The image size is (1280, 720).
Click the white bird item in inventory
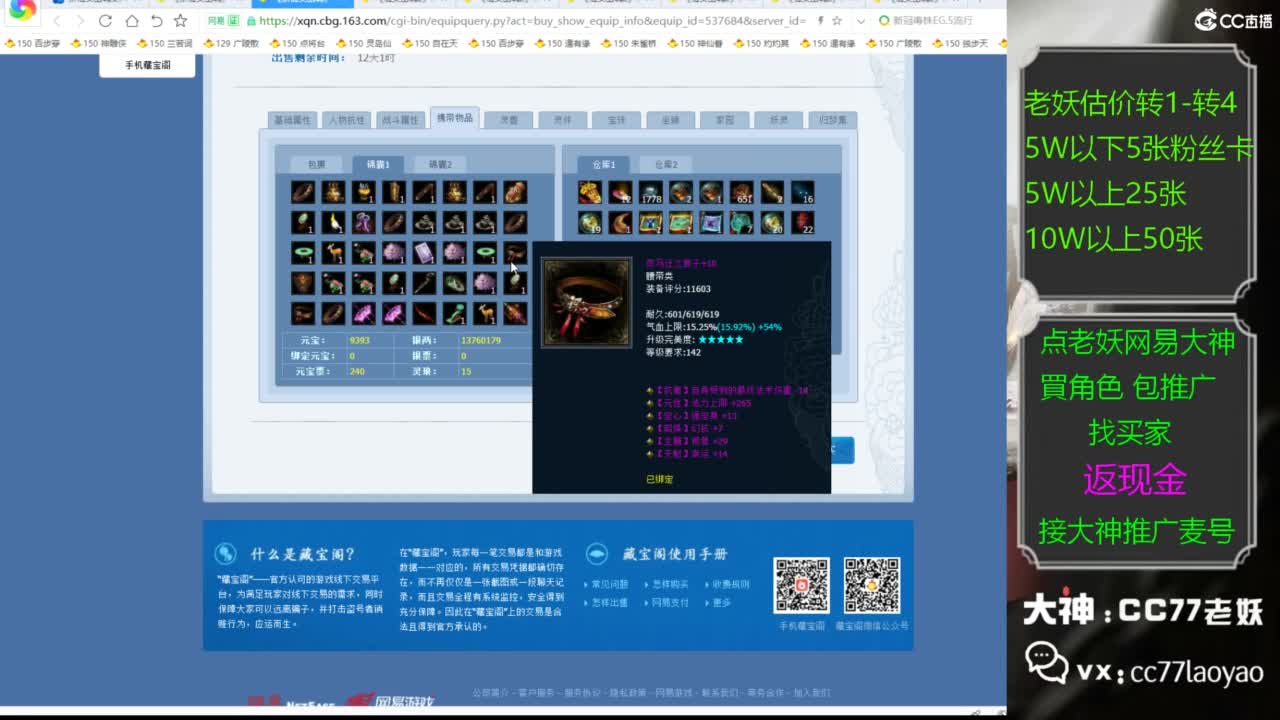pyautogui.click(x=333, y=222)
